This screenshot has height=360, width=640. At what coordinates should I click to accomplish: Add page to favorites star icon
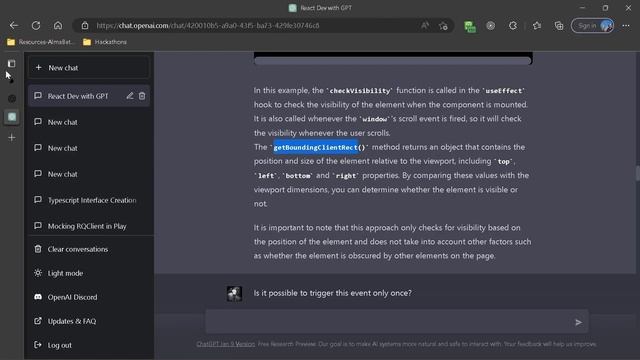click(x=444, y=26)
